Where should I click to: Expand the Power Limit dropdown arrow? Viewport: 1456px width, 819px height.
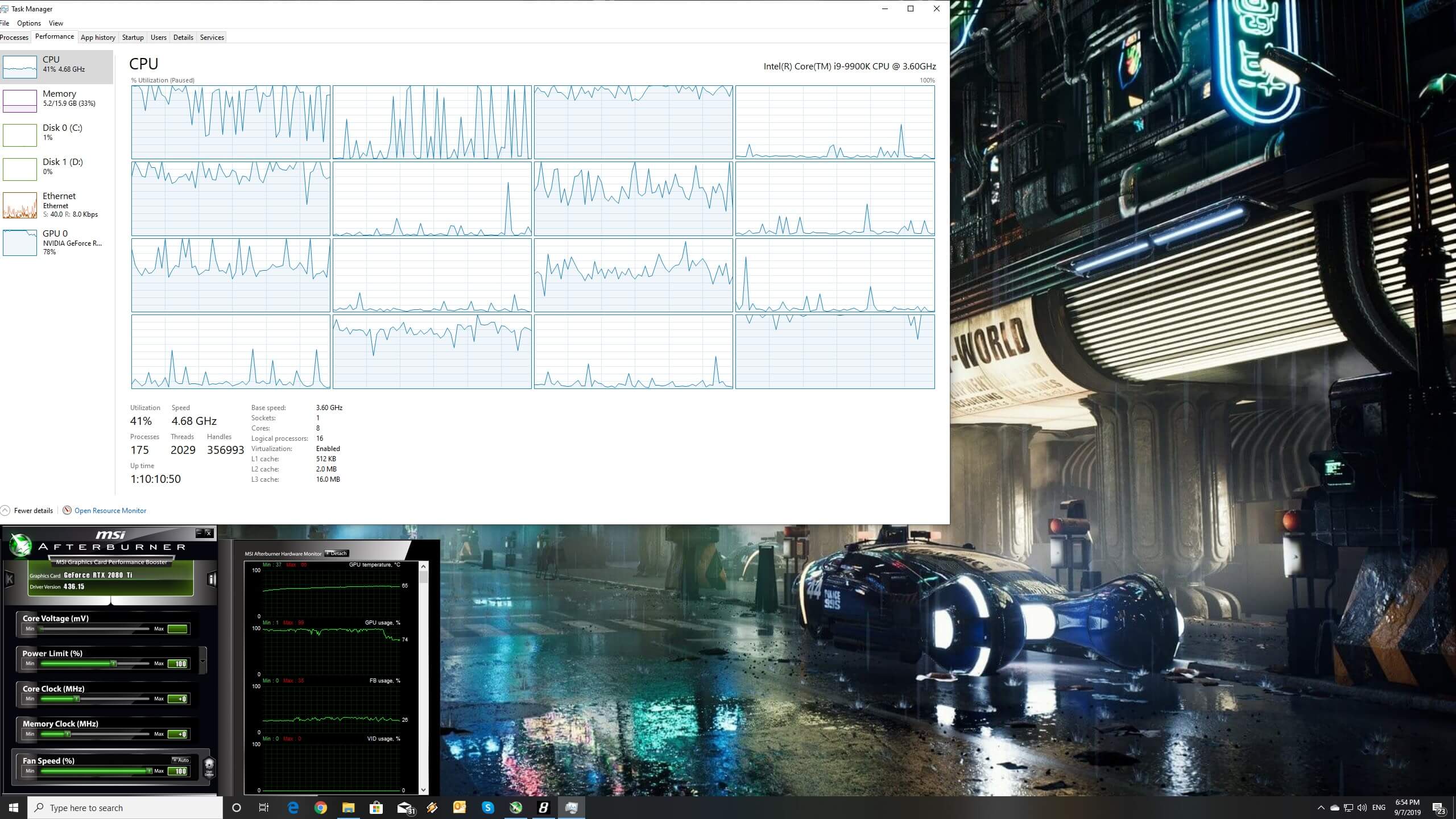(202, 661)
